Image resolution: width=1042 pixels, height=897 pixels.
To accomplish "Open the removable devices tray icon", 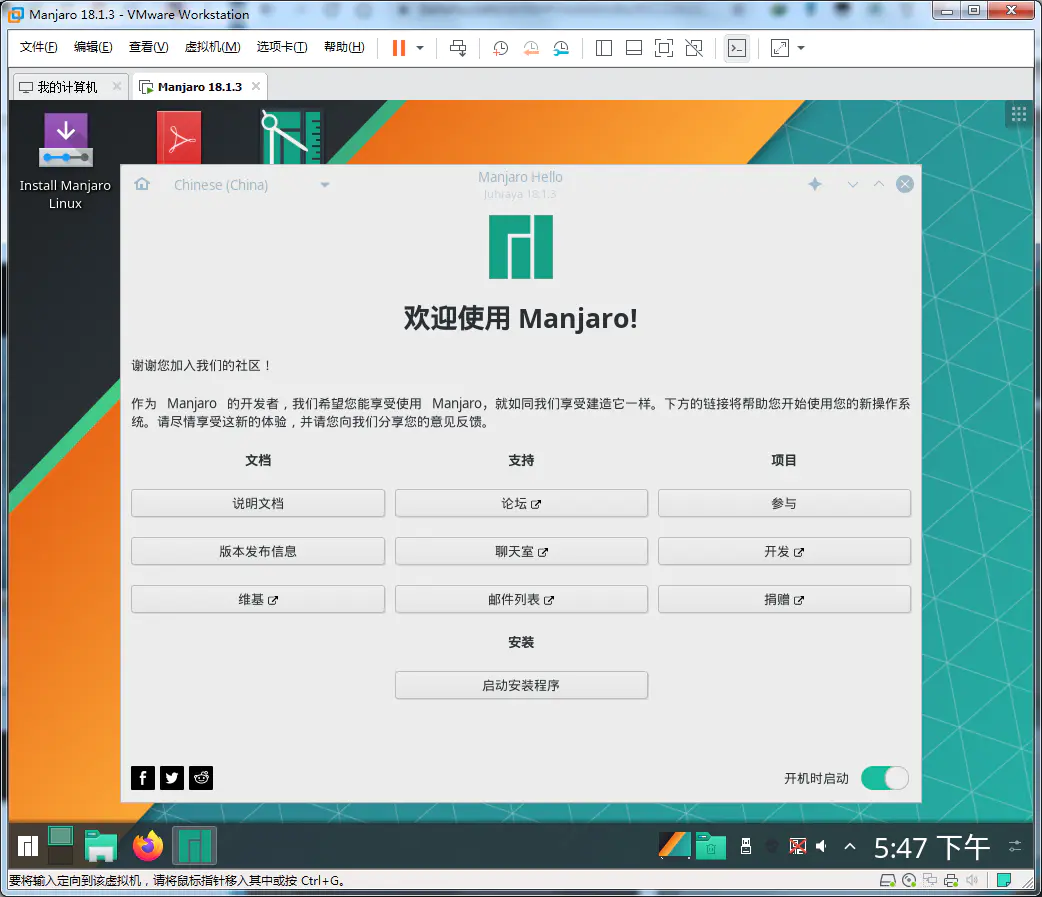I will click(746, 846).
